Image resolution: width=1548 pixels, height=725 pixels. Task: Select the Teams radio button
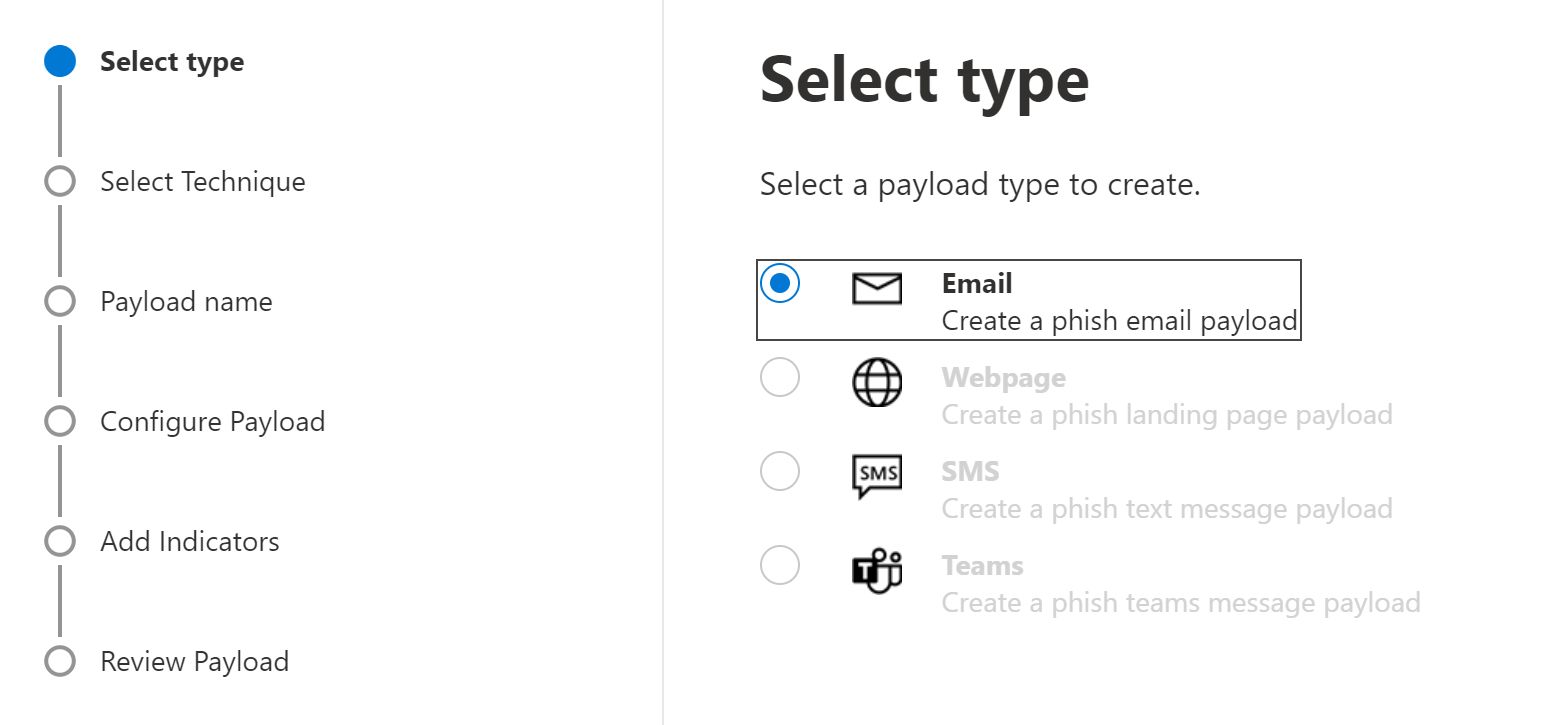tap(780, 565)
